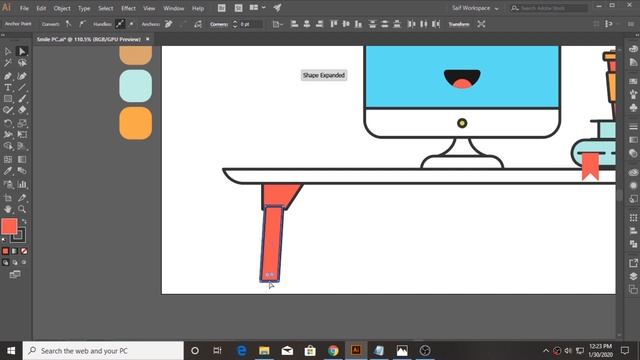Set paint type to None
This screenshot has height=360, width=640.
pos(24,251)
